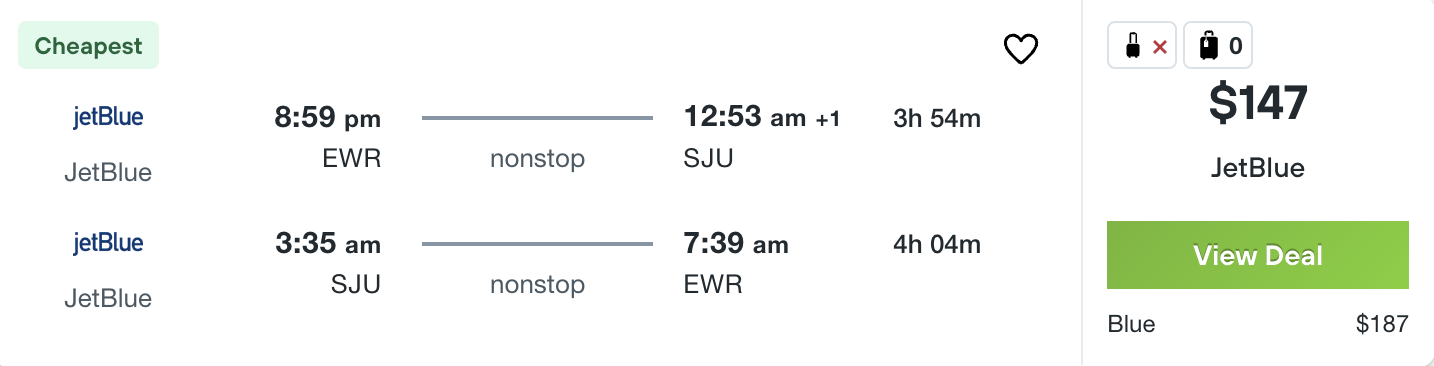Click the 7:39 am return arrival time
The height and width of the screenshot is (366, 1434).
pos(736,244)
